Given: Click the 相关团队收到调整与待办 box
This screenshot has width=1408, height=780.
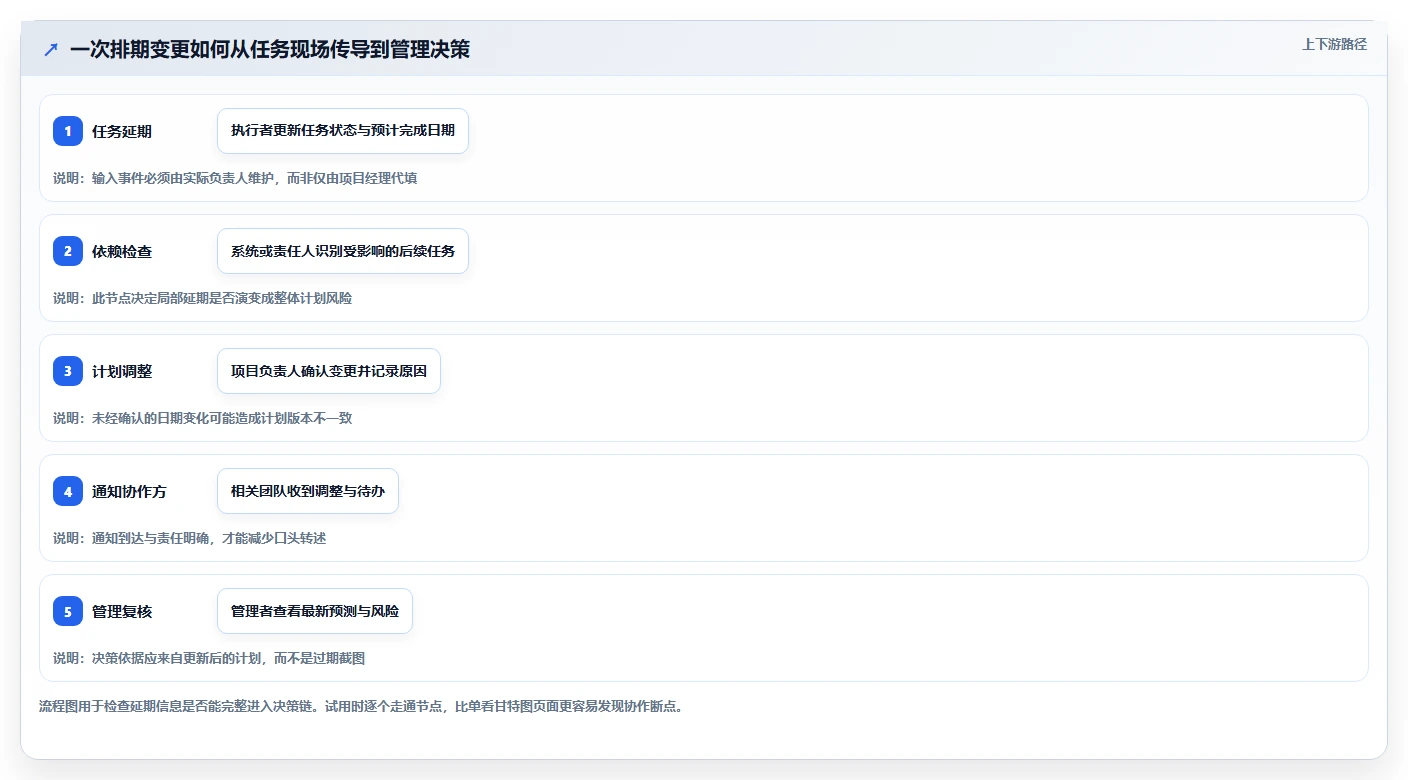Looking at the screenshot, I should click(308, 491).
